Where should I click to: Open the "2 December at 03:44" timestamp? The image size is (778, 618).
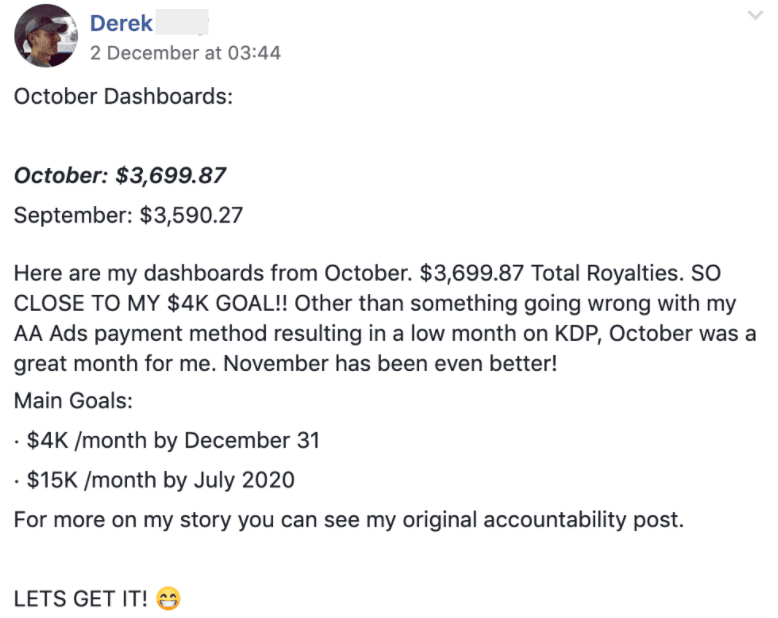point(185,53)
